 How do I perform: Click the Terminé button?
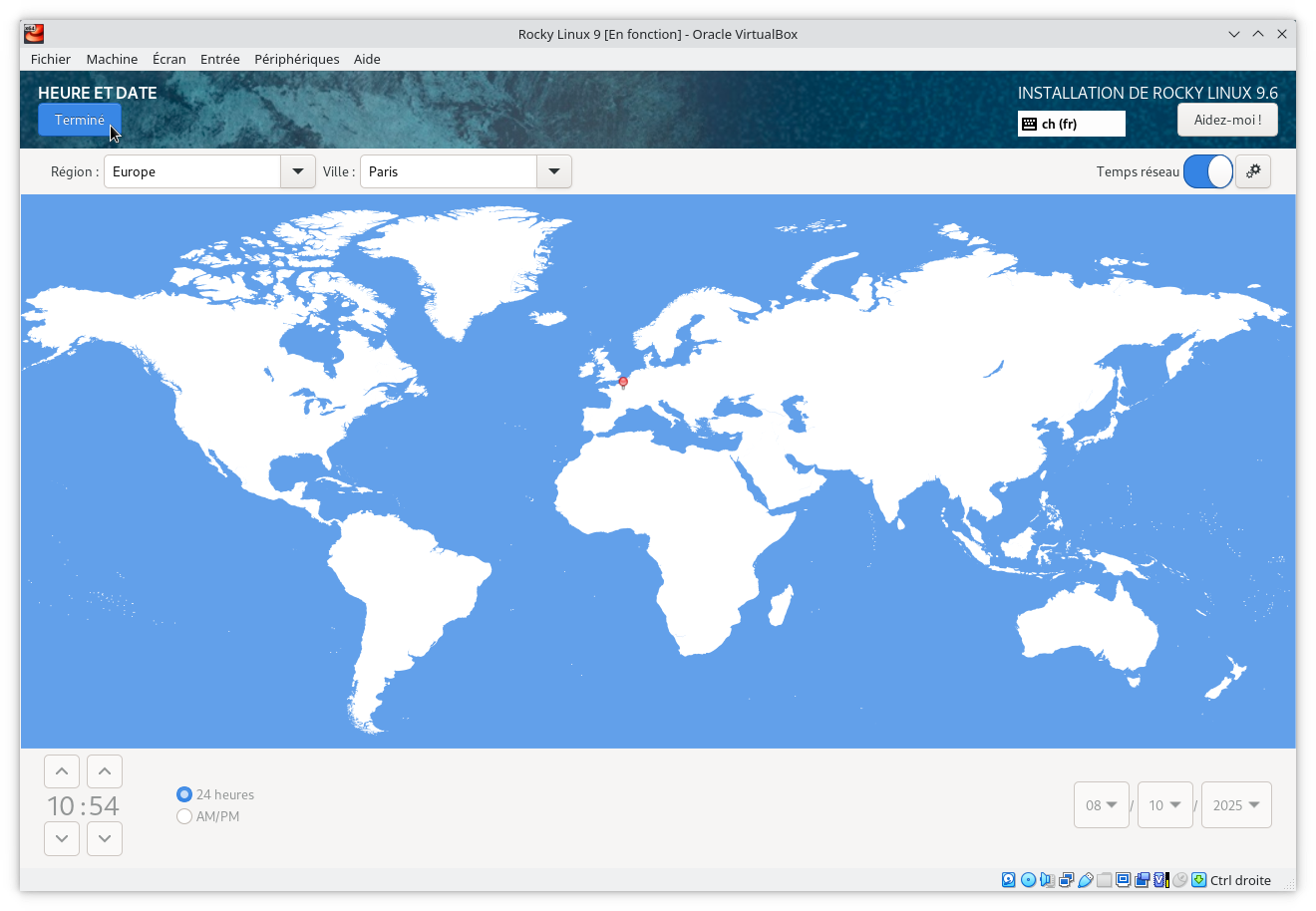tap(80, 120)
